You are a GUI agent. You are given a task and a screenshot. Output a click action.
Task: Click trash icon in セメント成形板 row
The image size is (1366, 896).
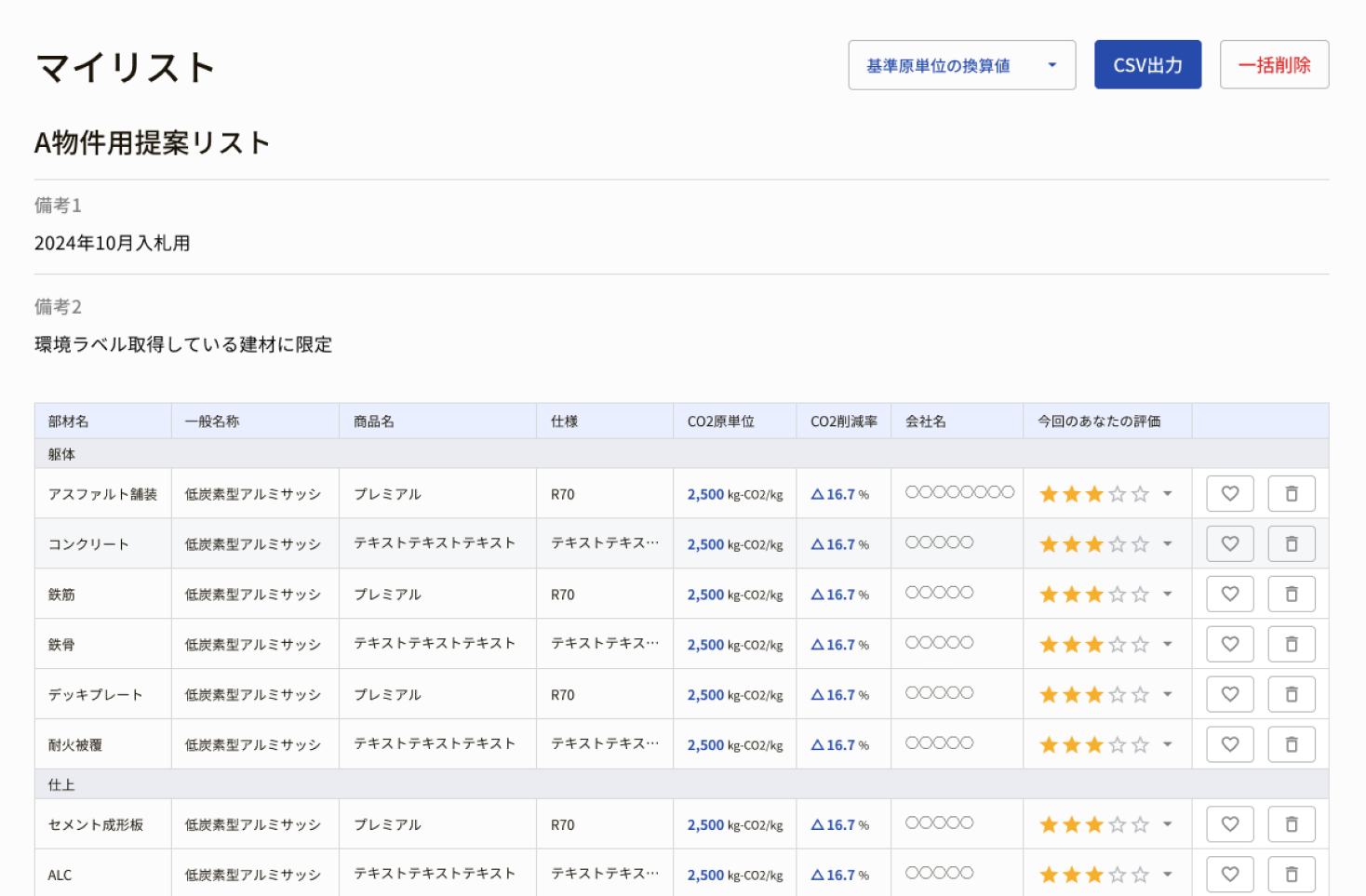pos(1292,824)
